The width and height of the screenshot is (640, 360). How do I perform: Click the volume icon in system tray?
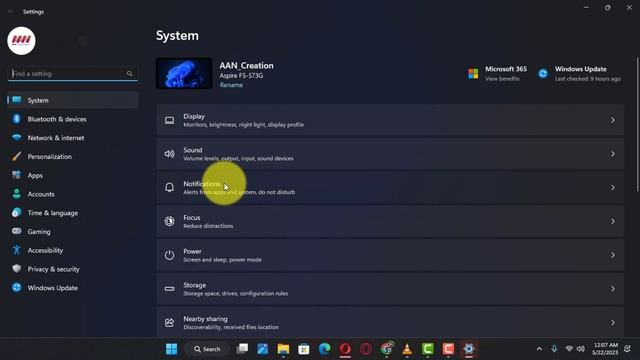(x=580, y=349)
